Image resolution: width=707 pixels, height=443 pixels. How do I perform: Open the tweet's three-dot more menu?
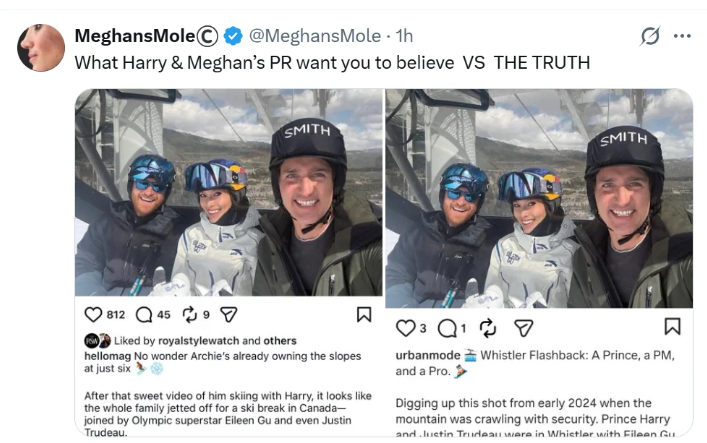click(682, 36)
